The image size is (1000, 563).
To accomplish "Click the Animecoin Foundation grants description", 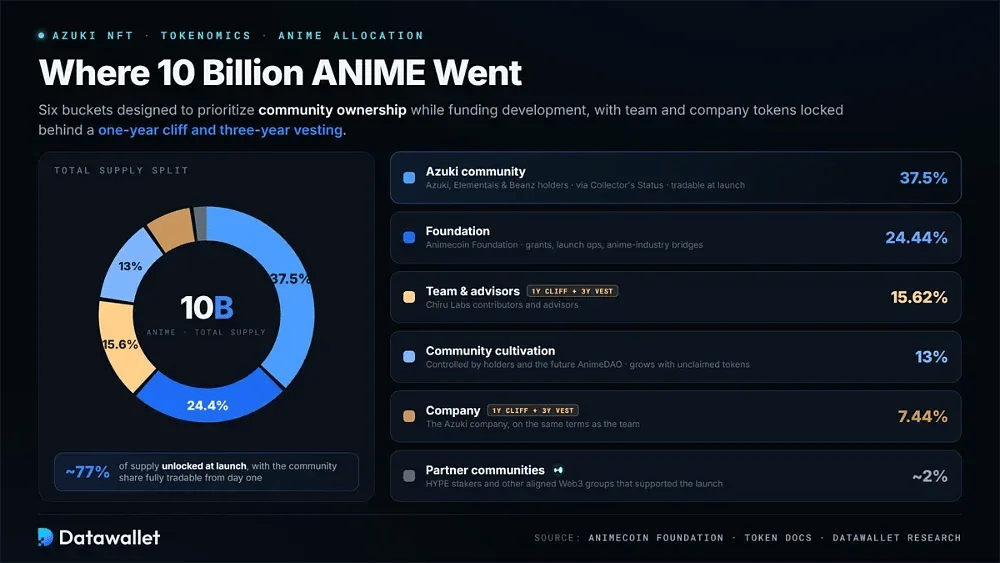I will tap(564, 245).
